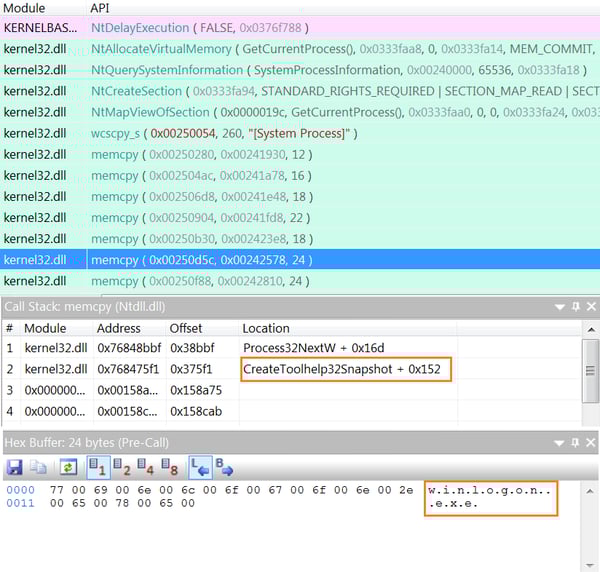Click the ASCII text w.i.n.l.o.g.o.n.. in hex buffer
This screenshot has height=572, width=600.
click(x=489, y=490)
